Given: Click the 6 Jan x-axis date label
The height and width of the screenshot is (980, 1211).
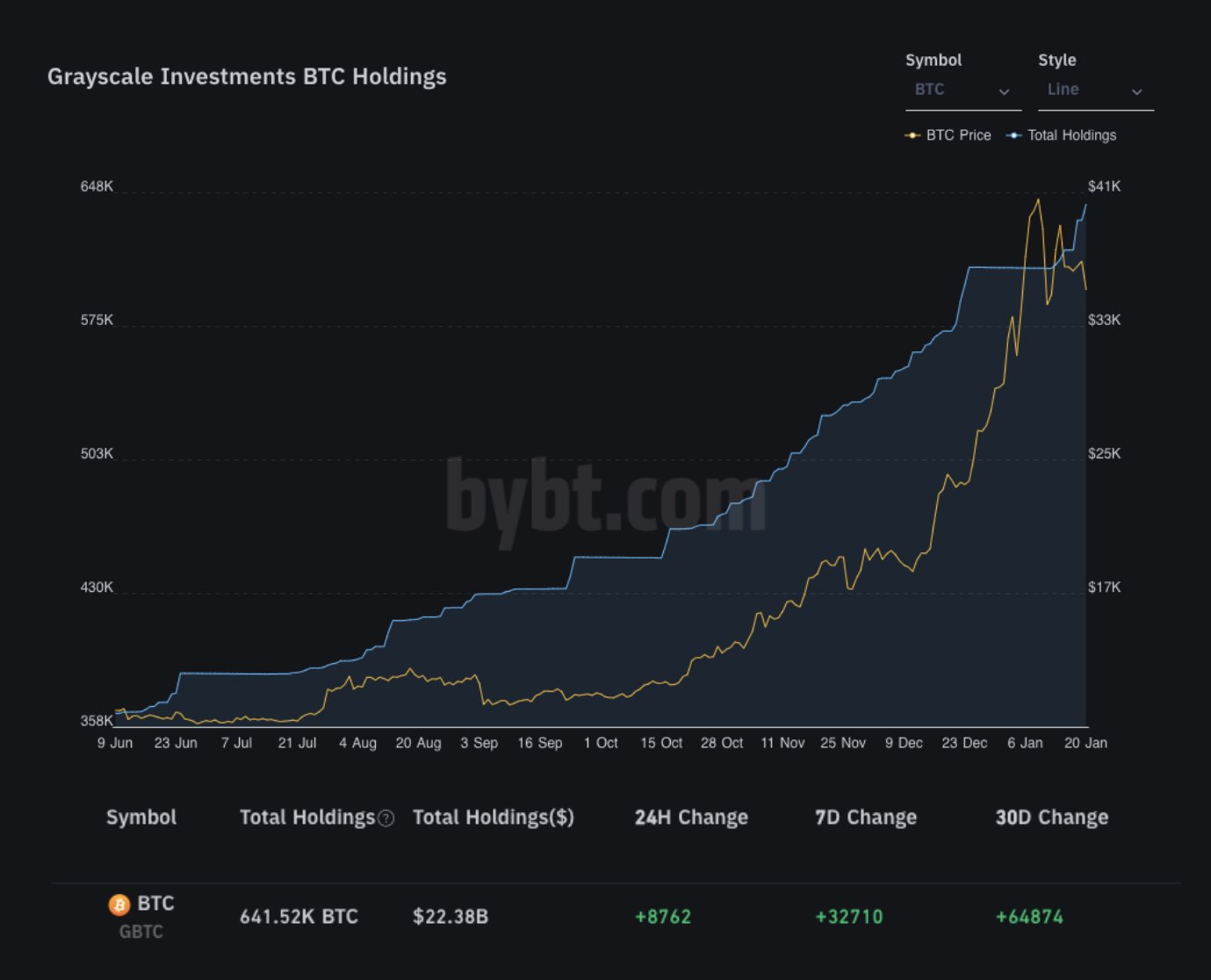Looking at the screenshot, I should [x=1025, y=743].
